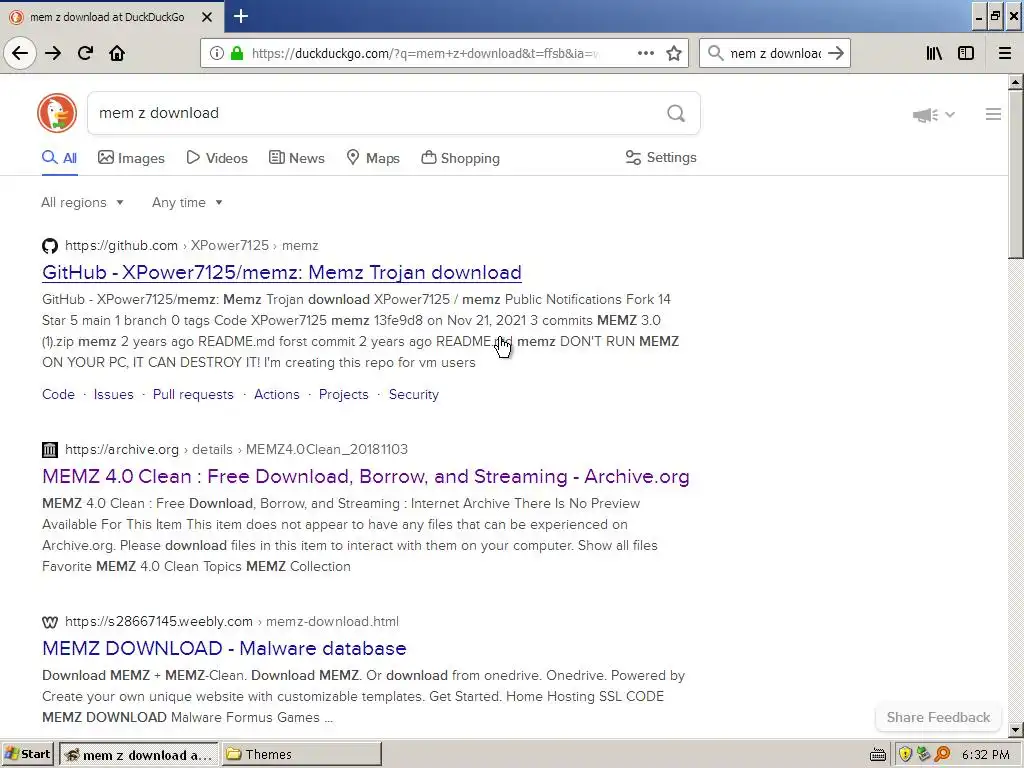Screen dimensions: 1024x768
Task: Click the Share Feedback button
Action: [x=938, y=717]
